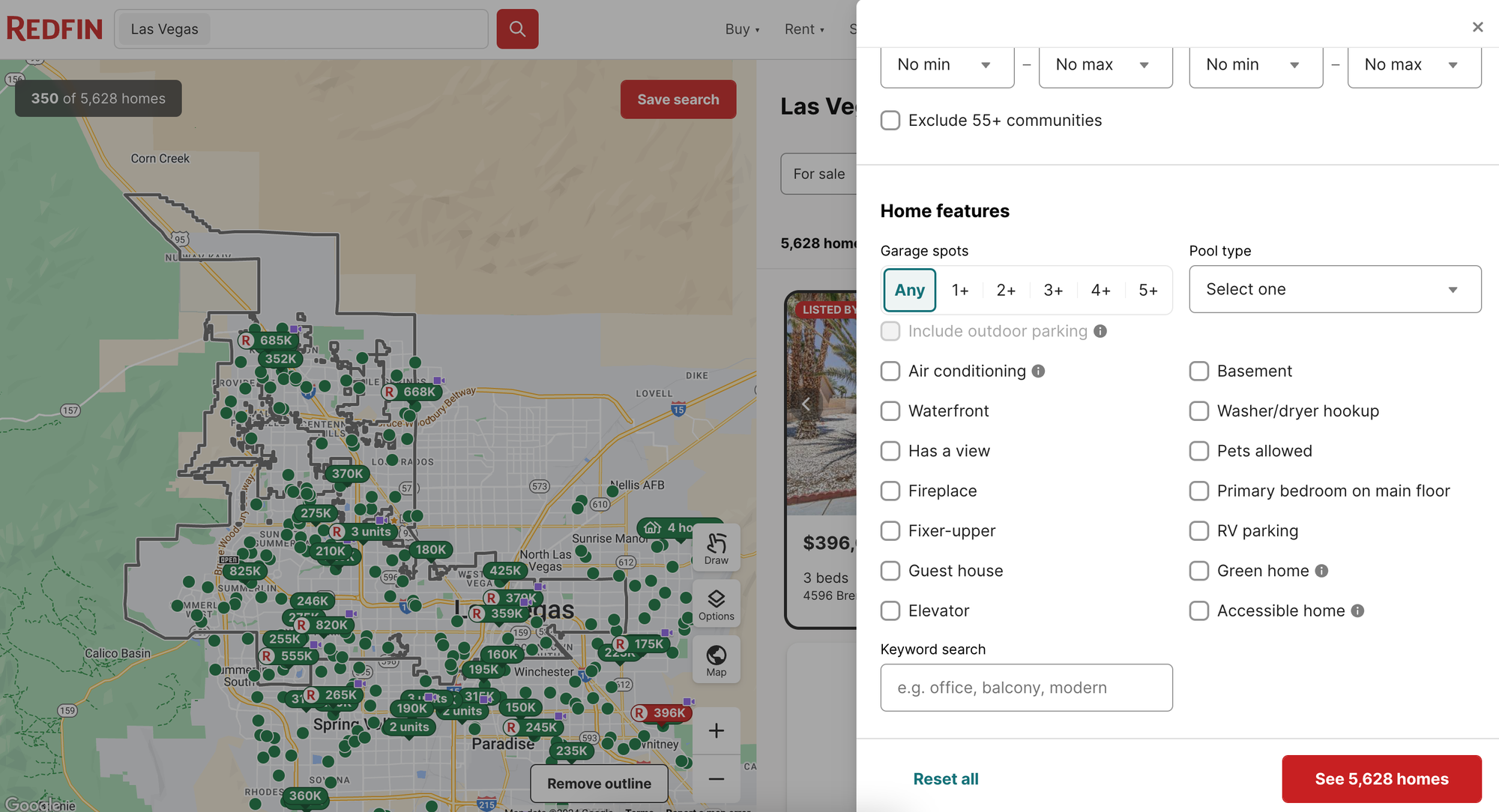The height and width of the screenshot is (812, 1499).
Task: Show Air conditioning info tooltip
Action: [1038, 371]
